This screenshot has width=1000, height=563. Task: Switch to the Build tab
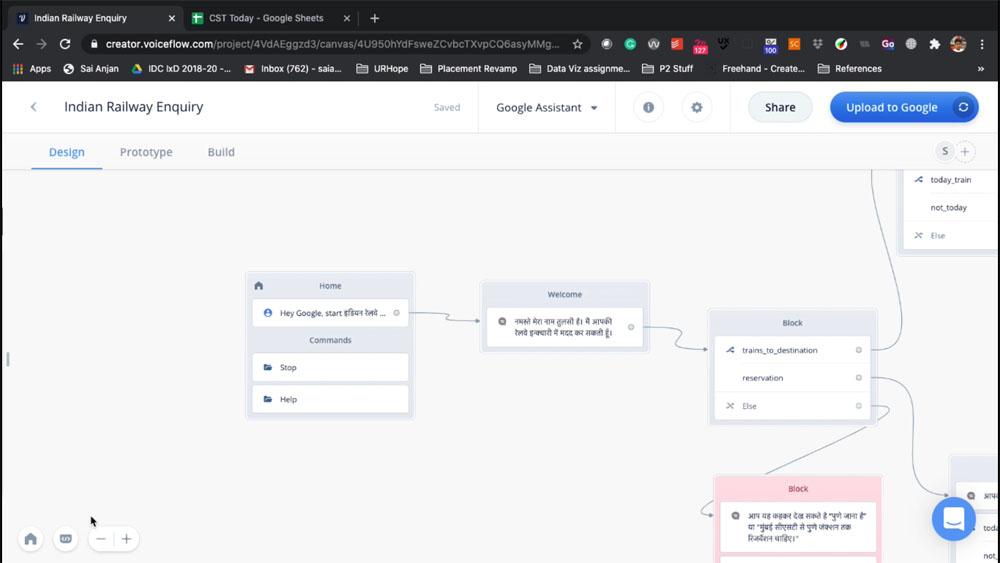coord(221,152)
